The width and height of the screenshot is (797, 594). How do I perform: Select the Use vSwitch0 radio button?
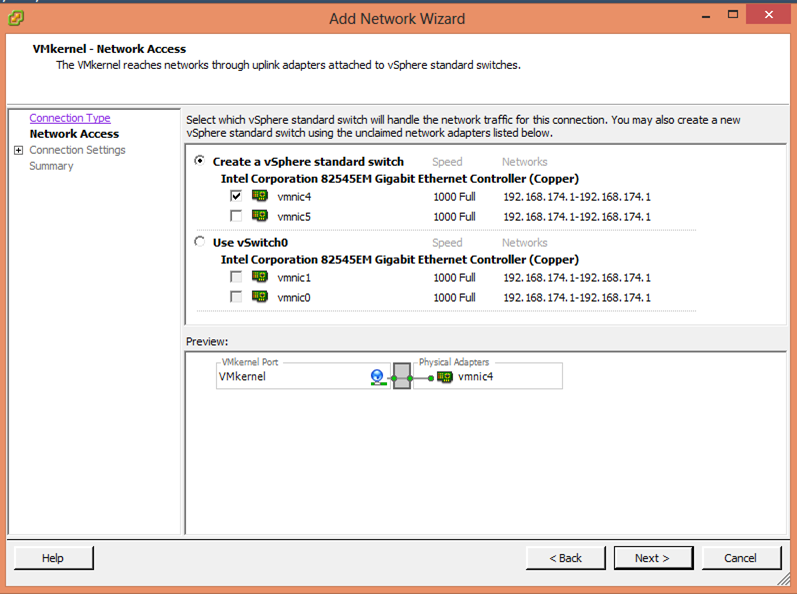tap(200, 241)
